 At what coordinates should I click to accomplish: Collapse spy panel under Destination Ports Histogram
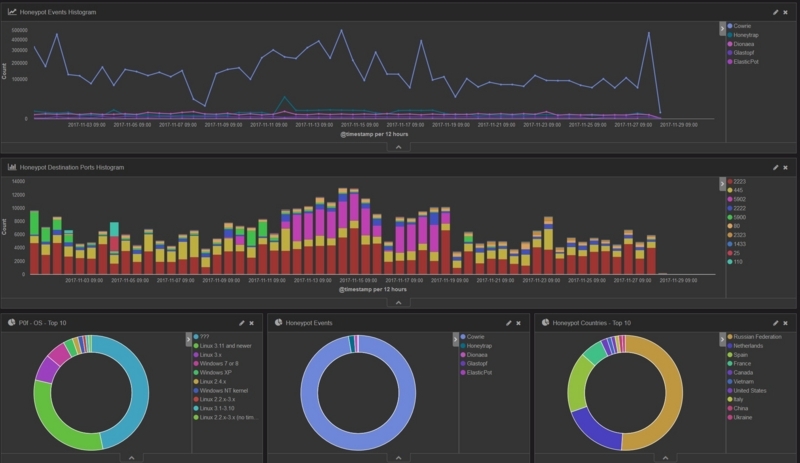398,303
